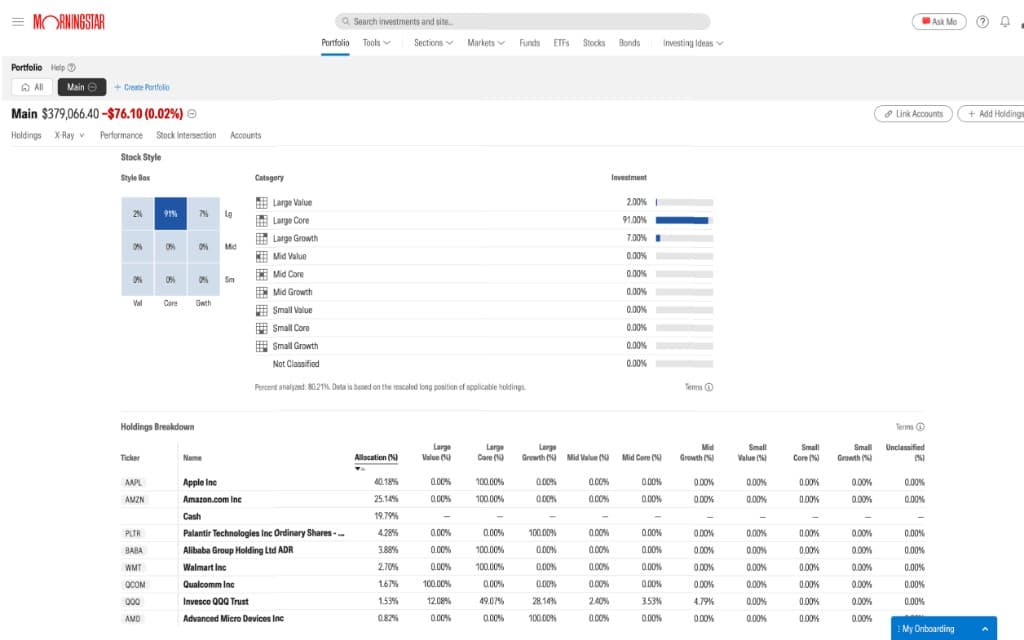Switch to the Performance tab
The image size is (1024, 640).
(121, 135)
